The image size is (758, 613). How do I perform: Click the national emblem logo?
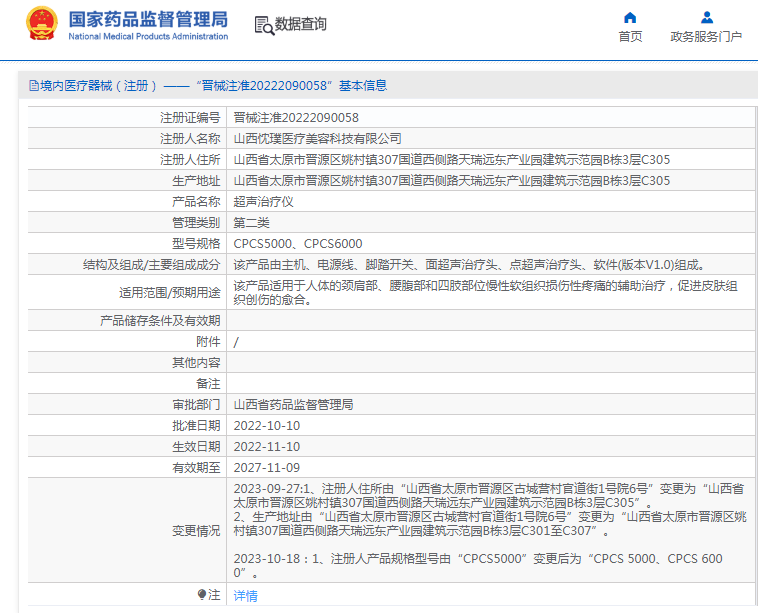[x=42, y=23]
